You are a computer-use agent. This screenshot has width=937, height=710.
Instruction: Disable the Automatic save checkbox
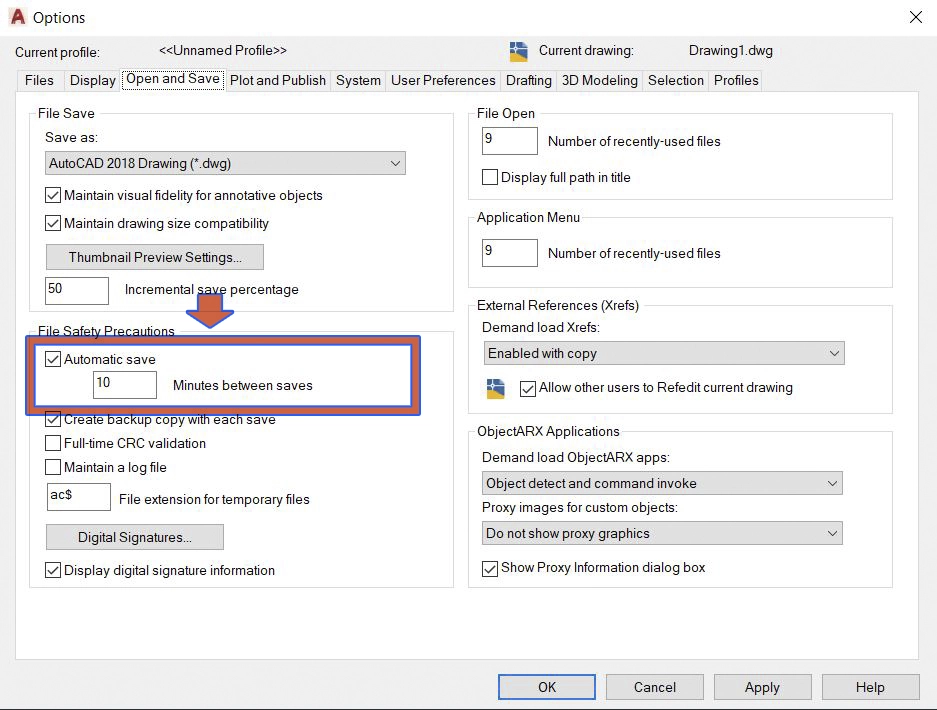coord(53,359)
